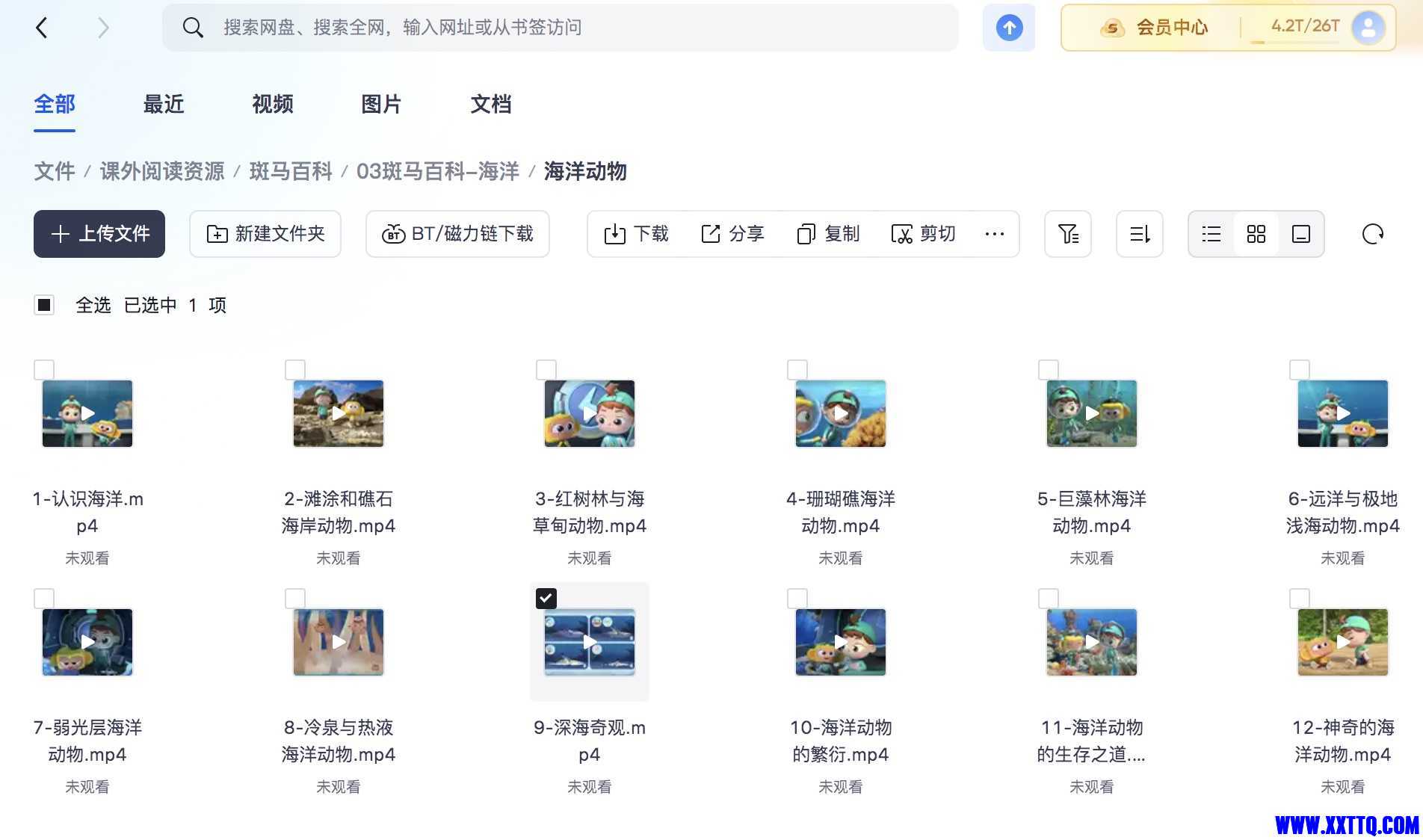Play the 7-弱光层海洋动物 video thumbnail

[87, 642]
